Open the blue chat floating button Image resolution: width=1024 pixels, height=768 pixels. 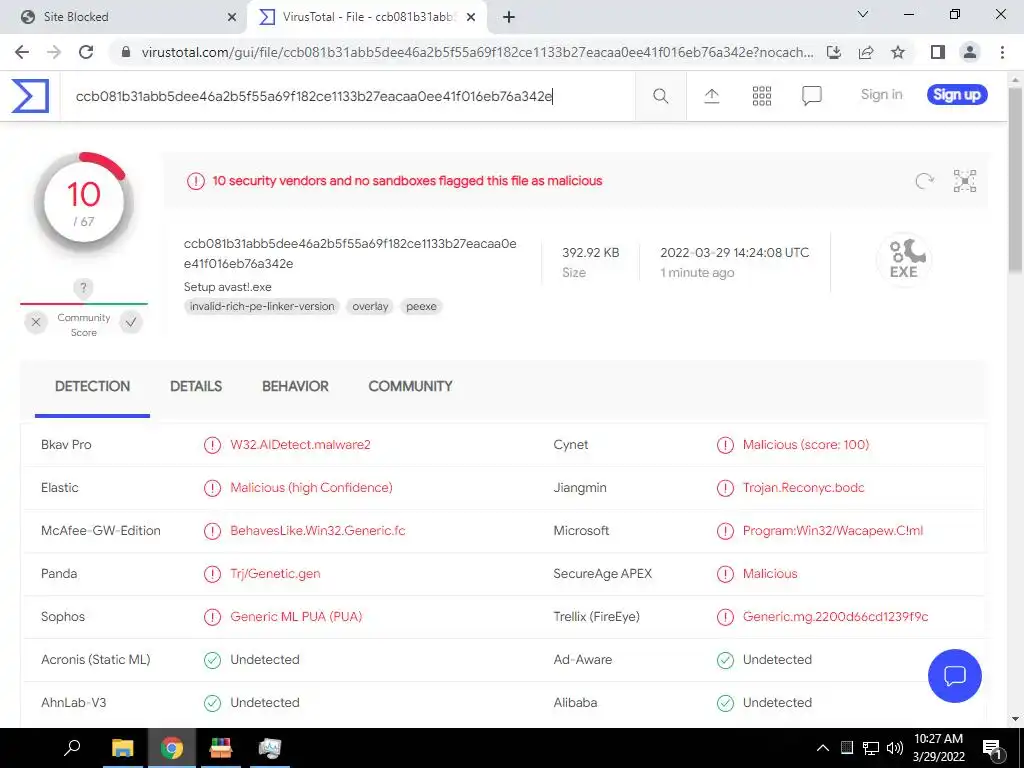tap(954, 675)
